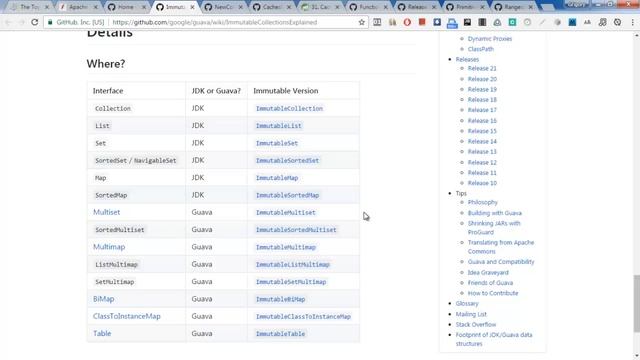Click the scrollbar up arrow
640x360 pixels.
tap(636, 36)
